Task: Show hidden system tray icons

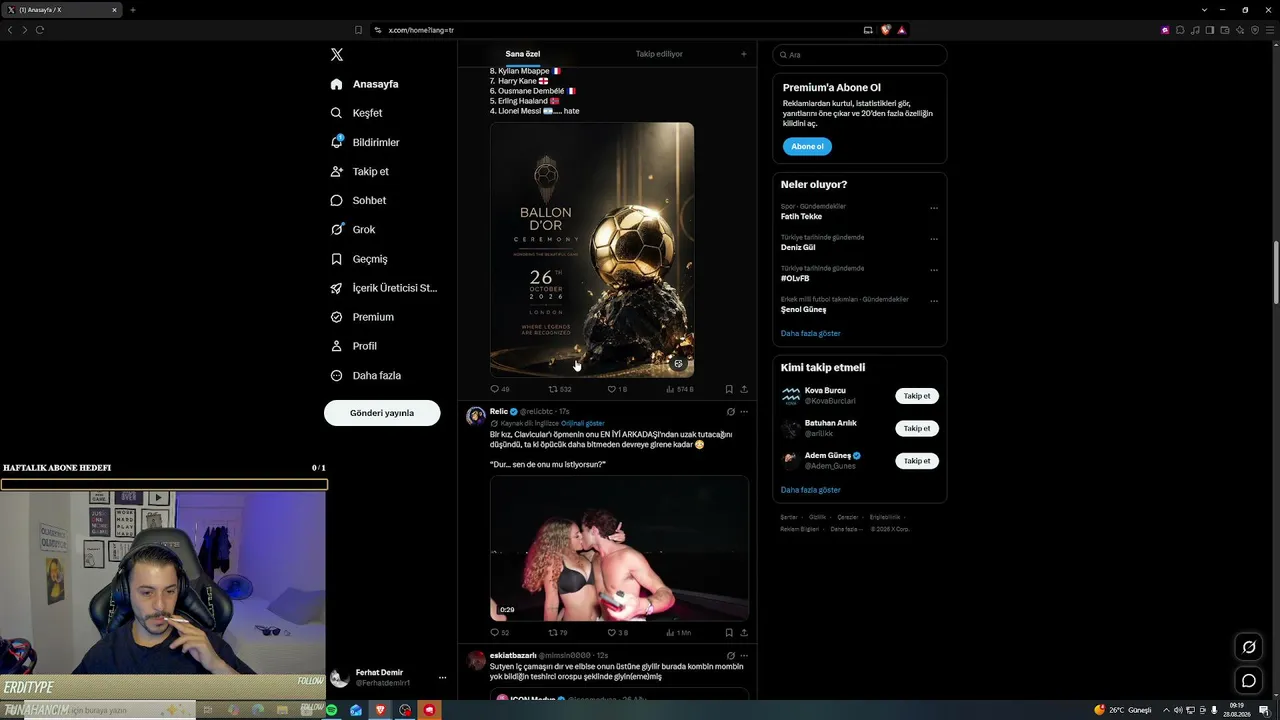Action: click(1166, 710)
